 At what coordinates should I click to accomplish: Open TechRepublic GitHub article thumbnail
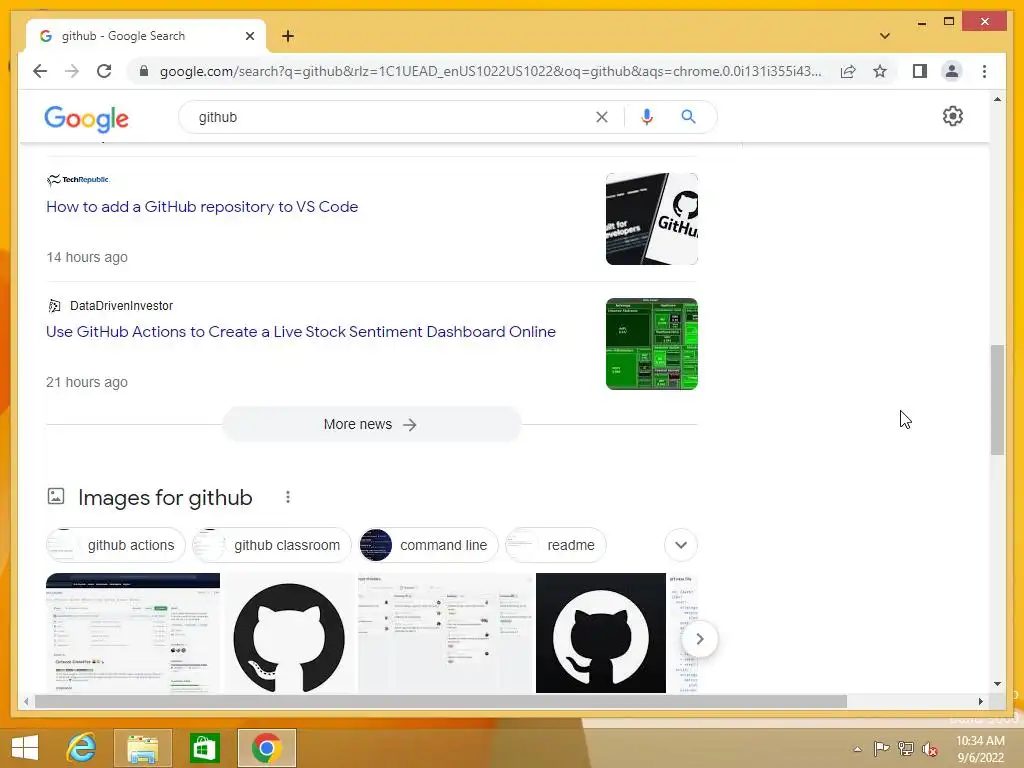click(x=651, y=219)
